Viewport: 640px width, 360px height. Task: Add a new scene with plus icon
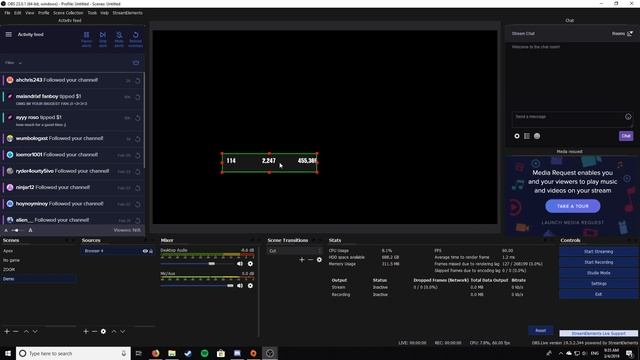[7, 331]
